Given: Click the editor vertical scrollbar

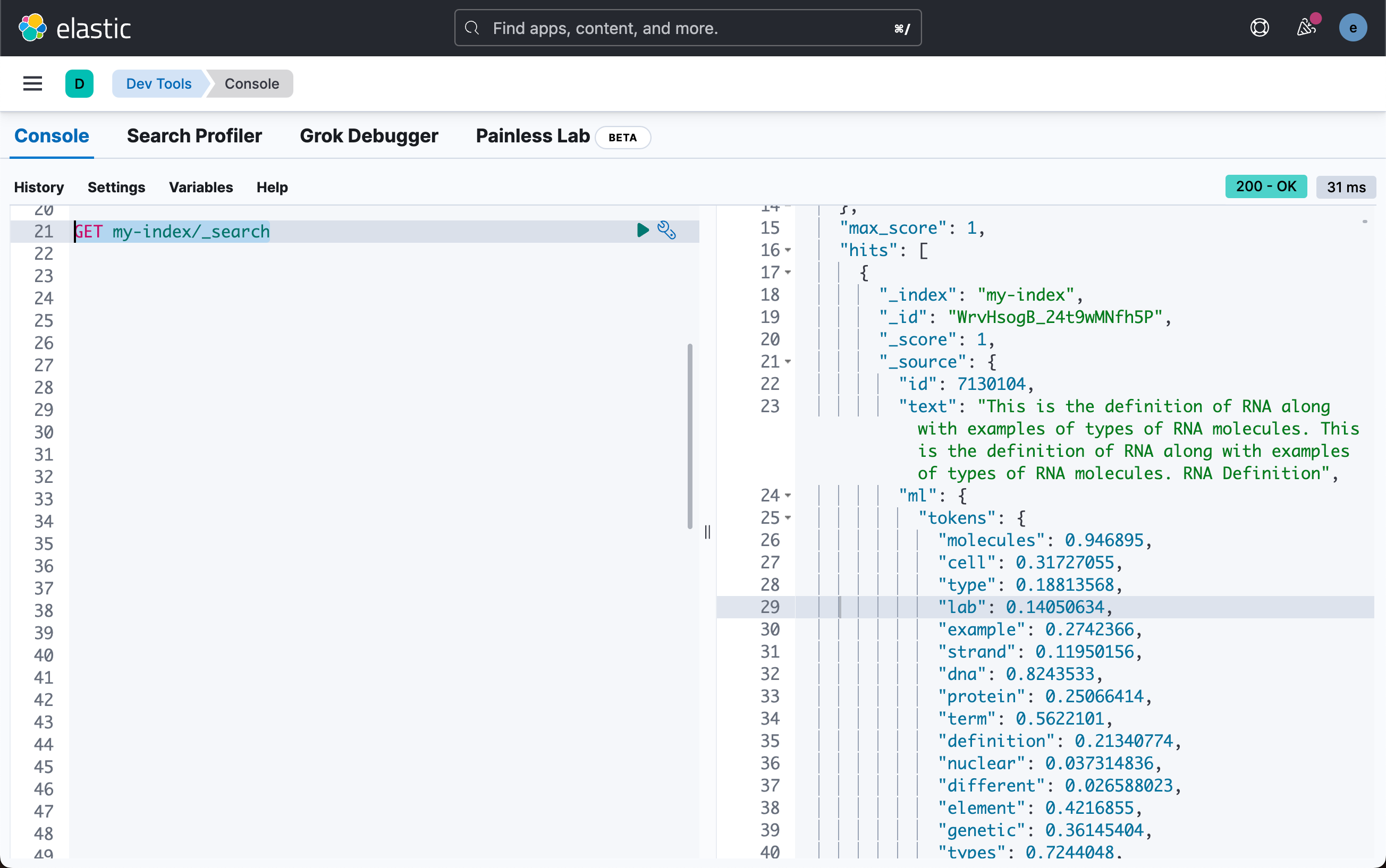Looking at the screenshot, I should click(x=690, y=436).
